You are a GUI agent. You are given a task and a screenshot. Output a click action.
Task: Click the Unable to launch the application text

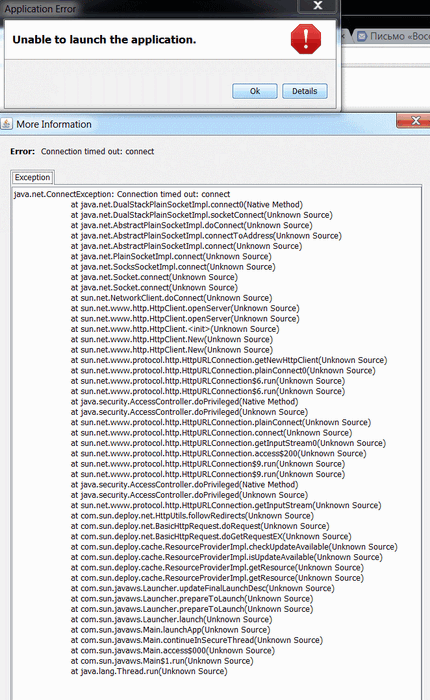point(104,40)
